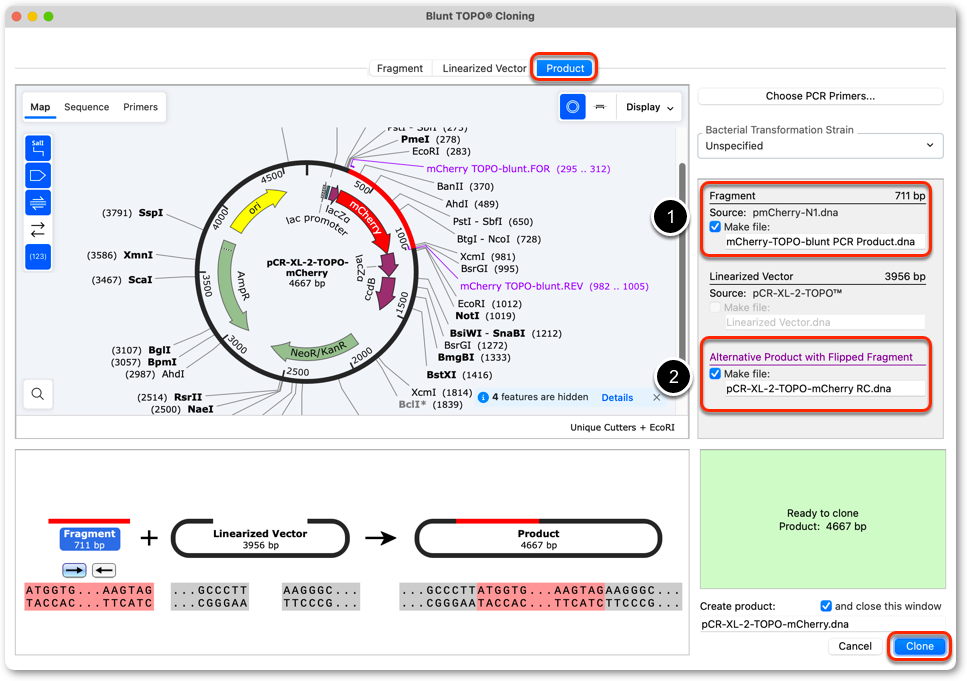Open the hidden features Details link
This screenshot has width=967, height=681.
coord(617,398)
